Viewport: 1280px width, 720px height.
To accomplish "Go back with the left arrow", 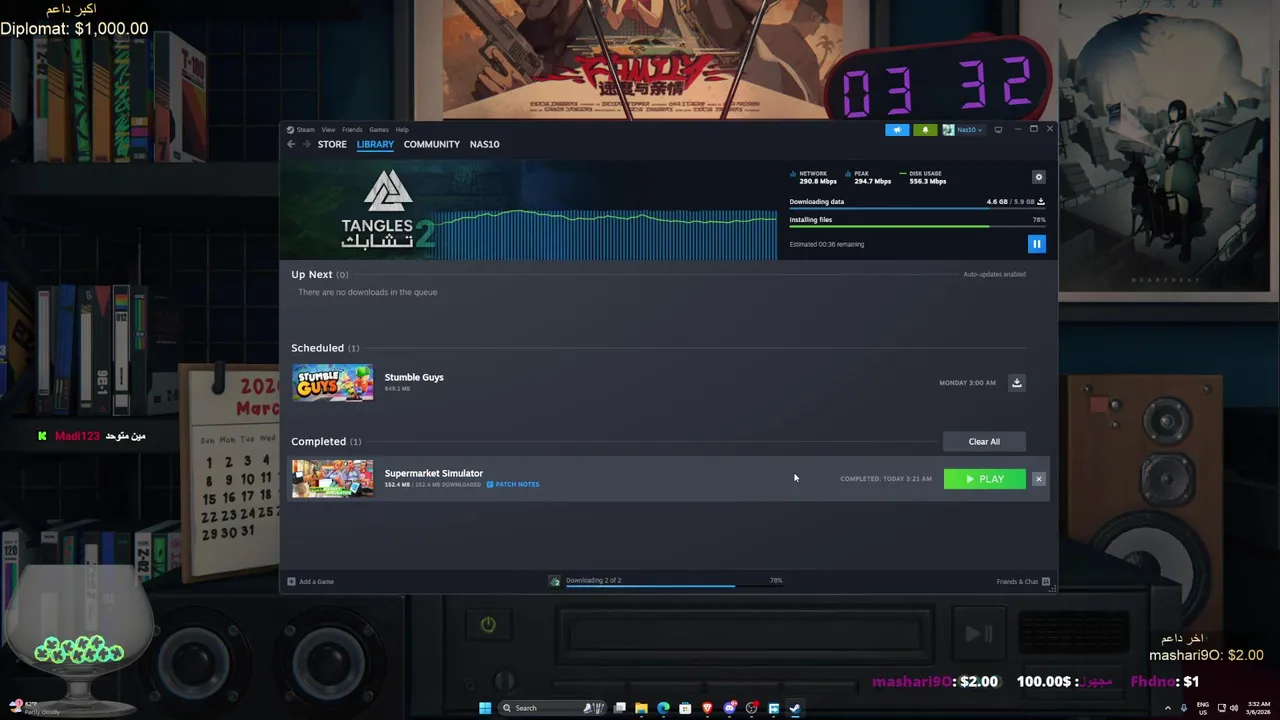I will click(x=291, y=144).
